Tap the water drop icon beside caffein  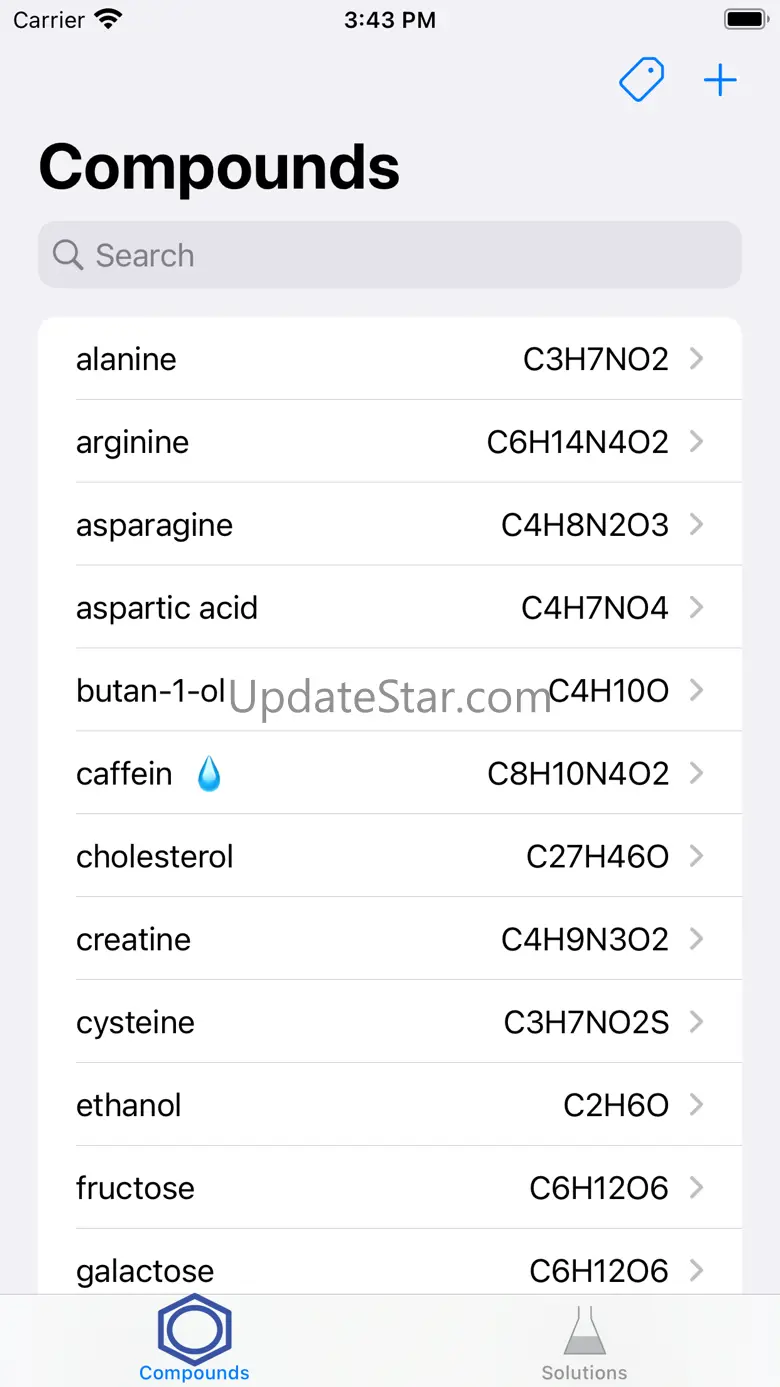click(x=209, y=774)
